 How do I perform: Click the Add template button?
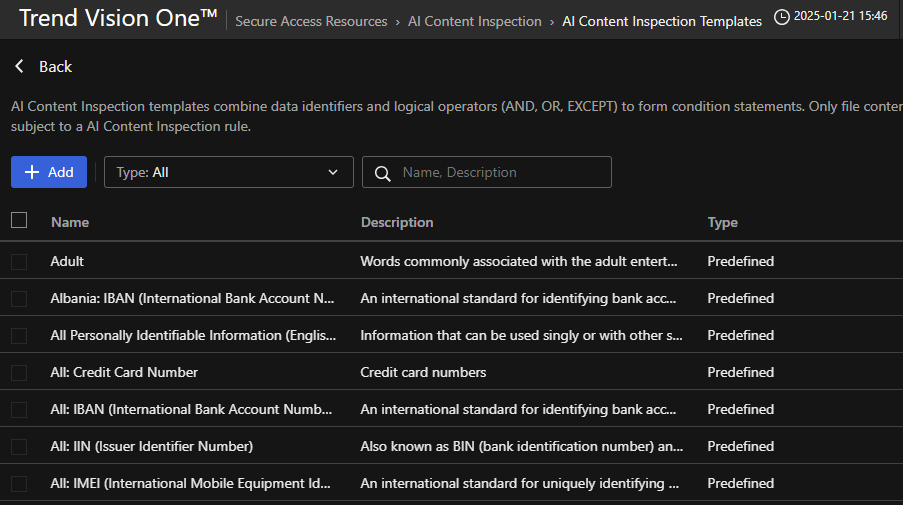49,172
